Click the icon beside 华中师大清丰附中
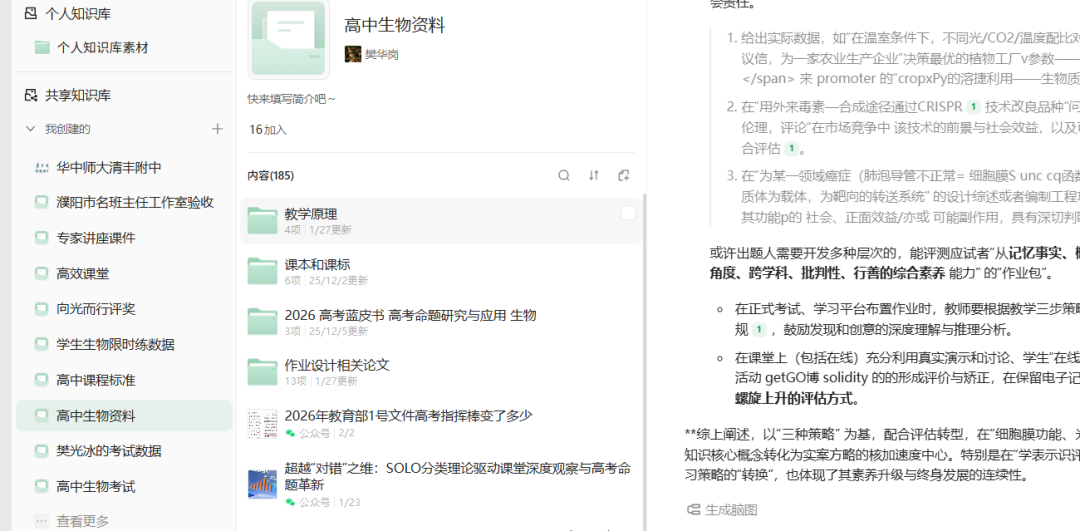The height and width of the screenshot is (531, 1080). [x=41, y=167]
